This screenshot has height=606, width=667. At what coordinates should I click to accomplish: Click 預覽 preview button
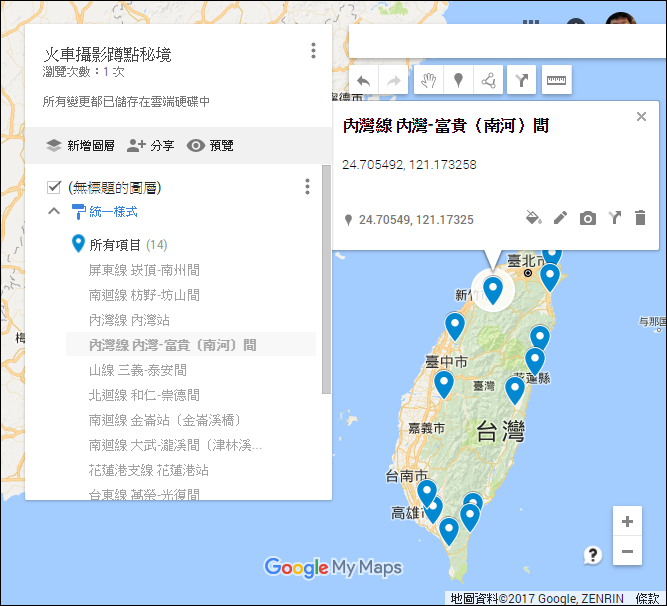pyautogui.click(x=210, y=145)
